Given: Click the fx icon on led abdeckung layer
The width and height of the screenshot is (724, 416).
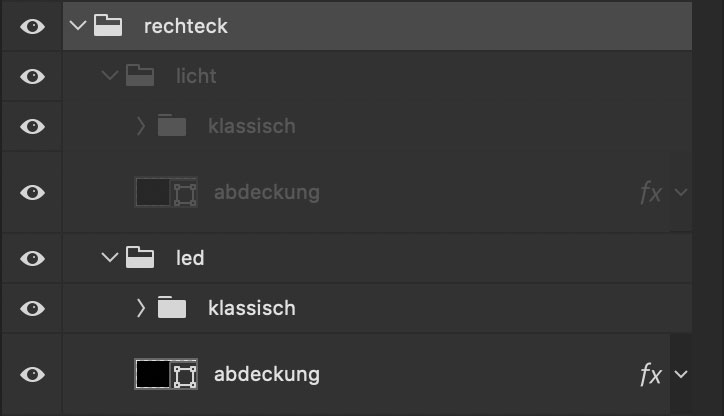Looking at the screenshot, I should pyautogui.click(x=651, y=374).
